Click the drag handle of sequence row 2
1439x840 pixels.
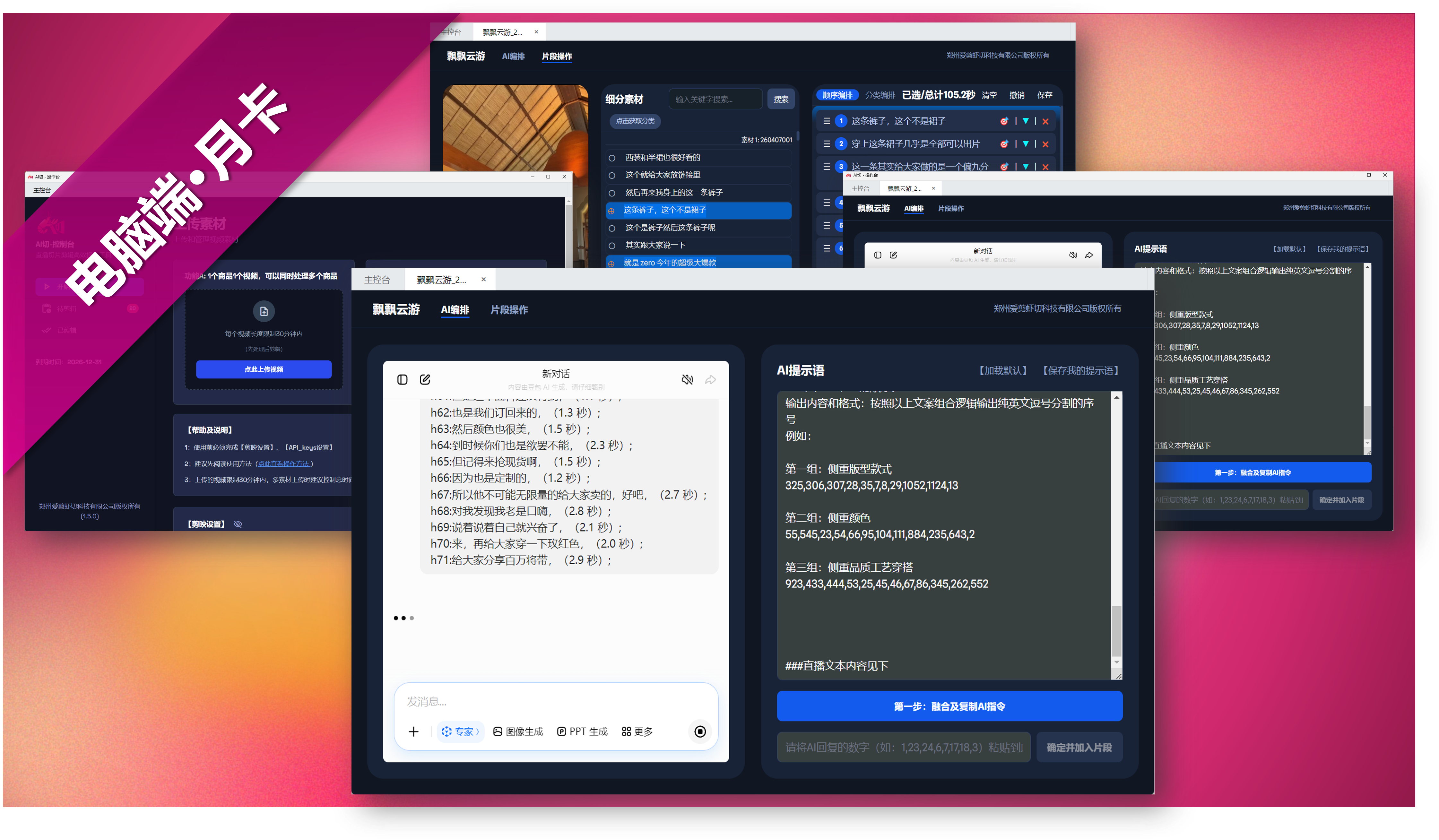pos(826,144)
